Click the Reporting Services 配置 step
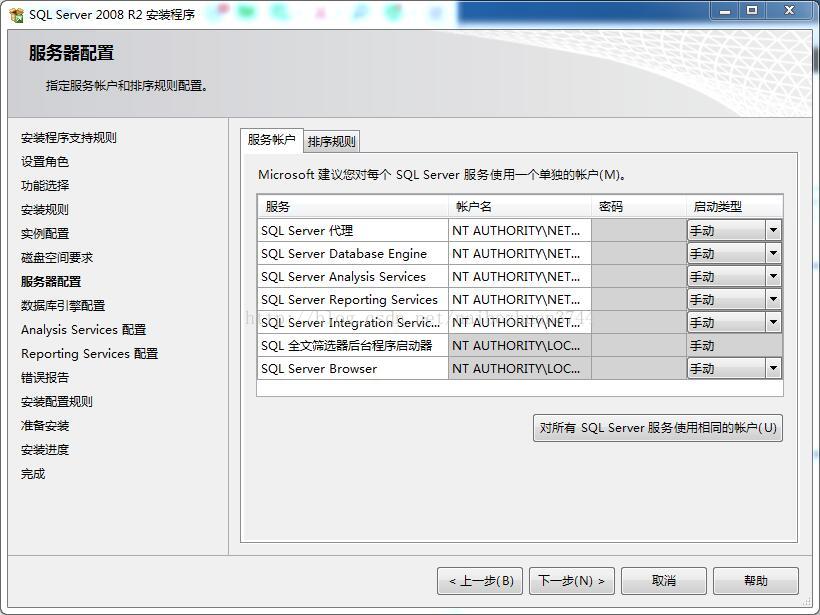Viewport: 820px width, 615px height. tap(89, 354)
